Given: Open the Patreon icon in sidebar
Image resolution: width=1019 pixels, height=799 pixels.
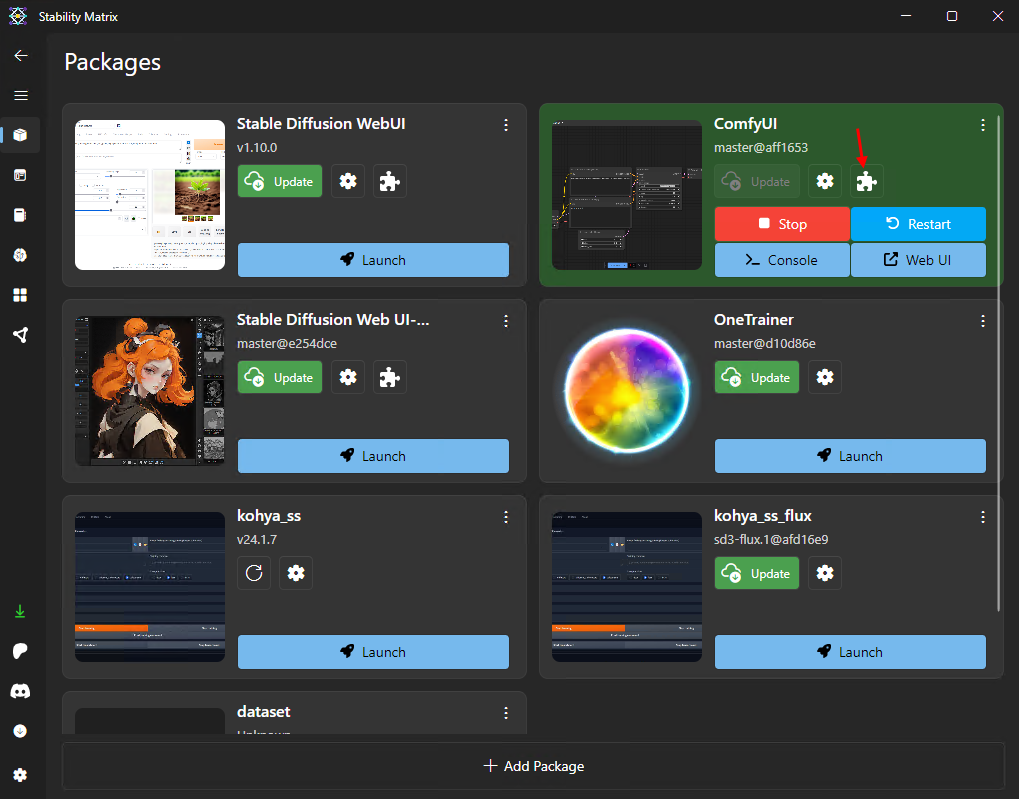Looking at the screenshot, I should pyautogui.click(x=20, y=651).
